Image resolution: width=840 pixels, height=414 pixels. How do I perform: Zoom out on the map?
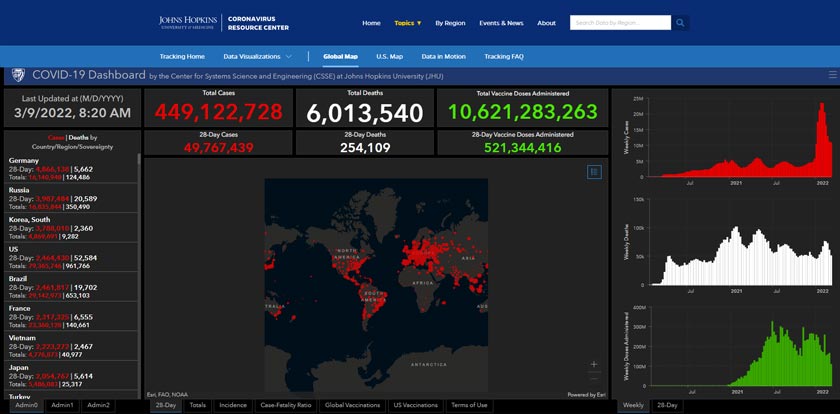594,378
